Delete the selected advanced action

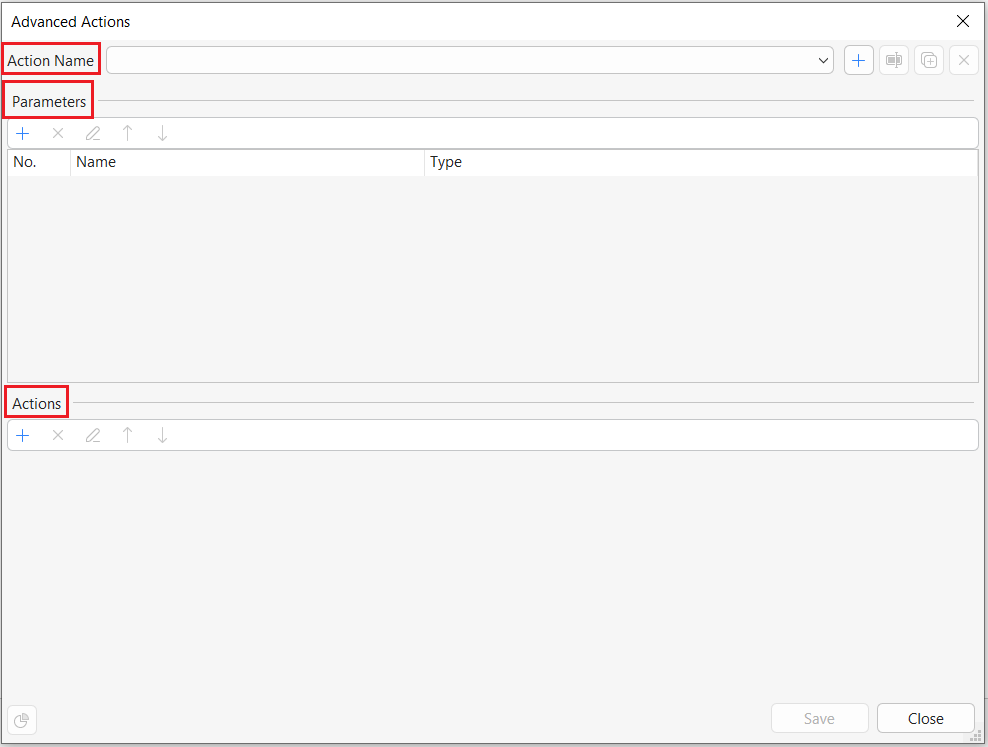click(x=963, y=60)
